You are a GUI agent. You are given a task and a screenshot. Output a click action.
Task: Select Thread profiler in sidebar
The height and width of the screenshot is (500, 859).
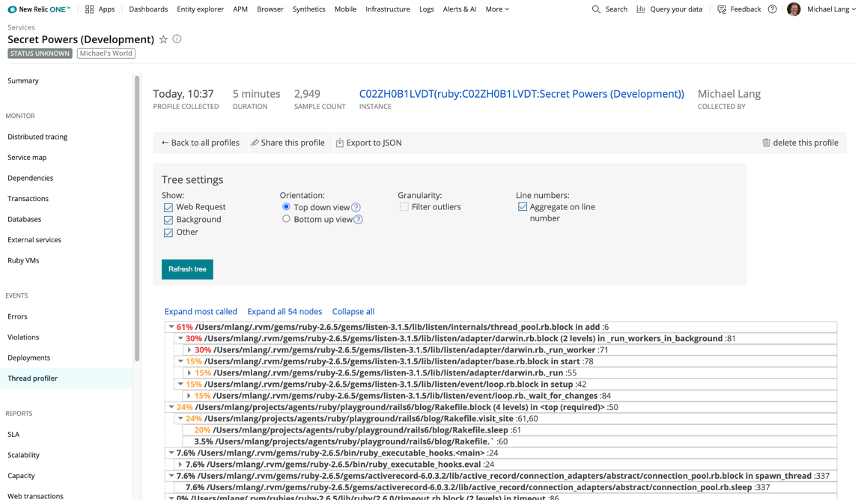click(66, 378)
